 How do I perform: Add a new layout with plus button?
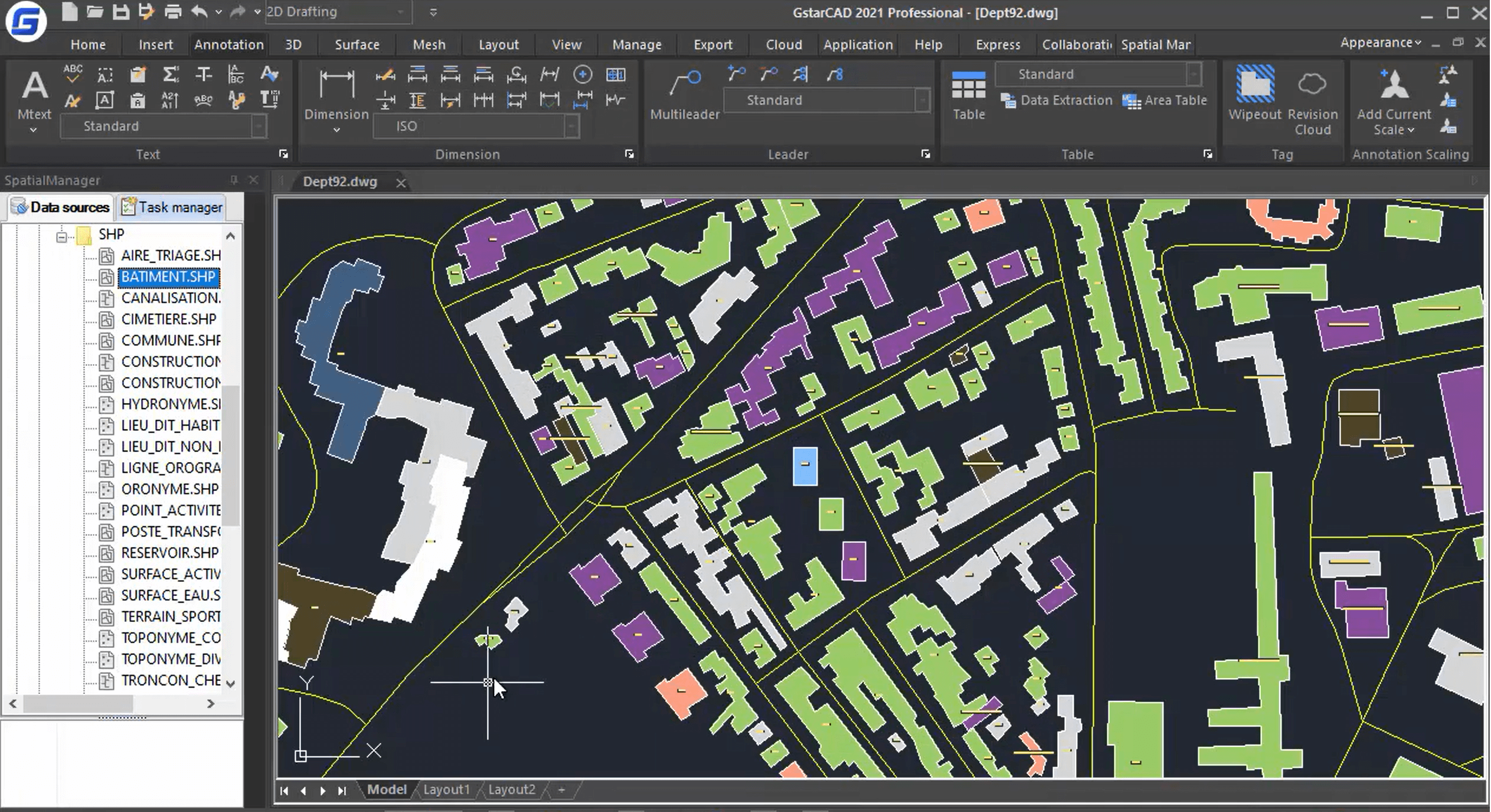coord(561,789)
